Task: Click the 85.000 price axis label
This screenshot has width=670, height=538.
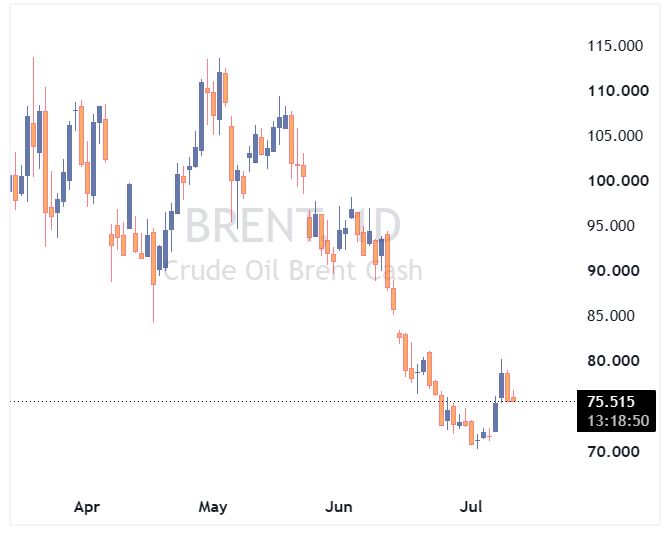Action: tap(611, 316)
